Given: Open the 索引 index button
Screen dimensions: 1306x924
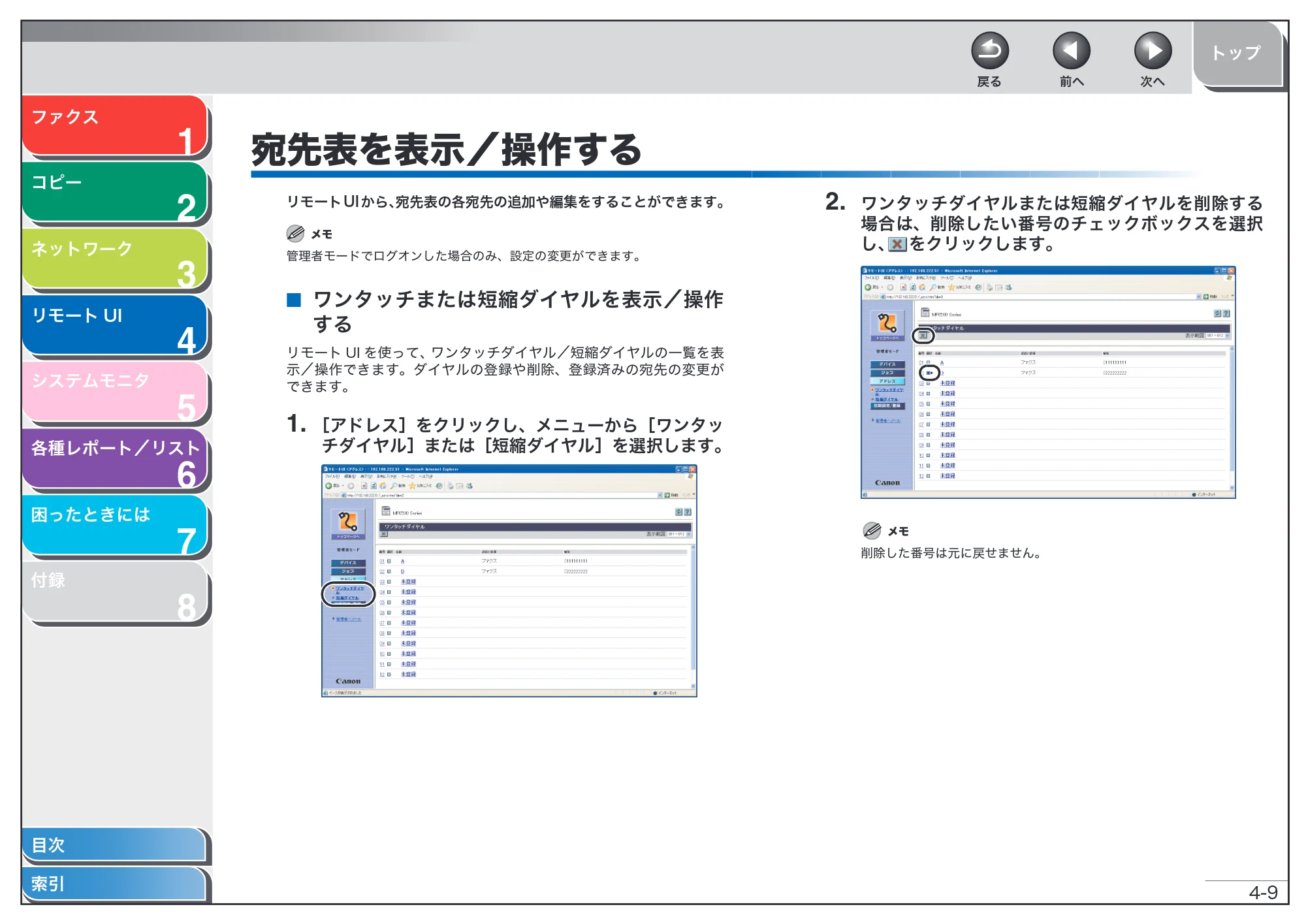Looking at the screenshot, I should pyautogui.click(x=114, y=884).
